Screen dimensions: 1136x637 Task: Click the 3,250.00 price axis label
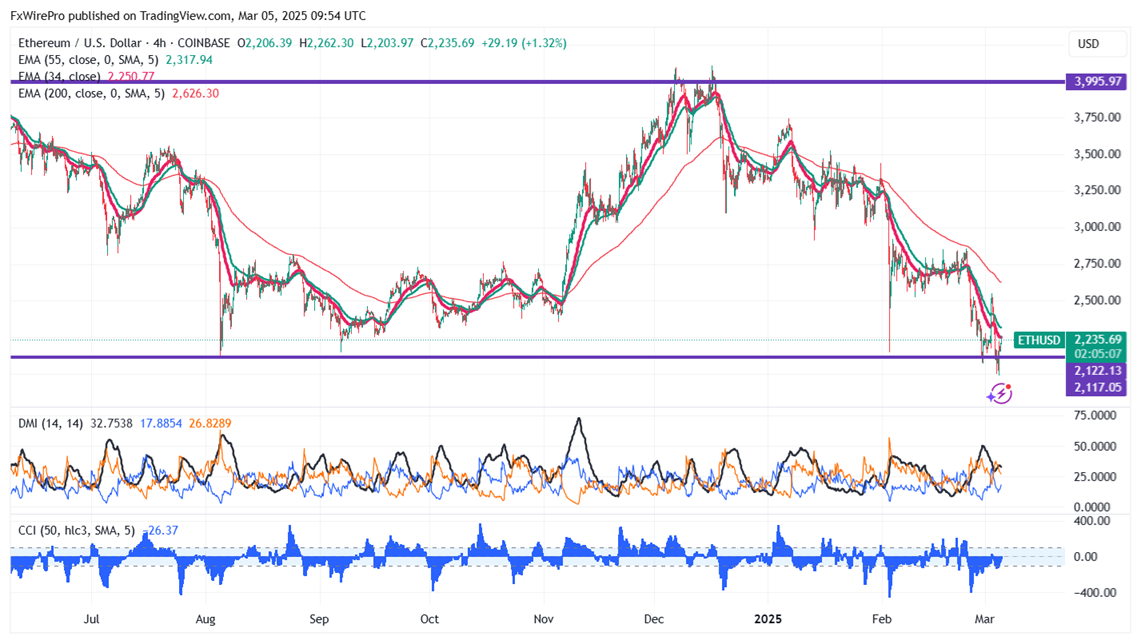(x=1097, y=191)
